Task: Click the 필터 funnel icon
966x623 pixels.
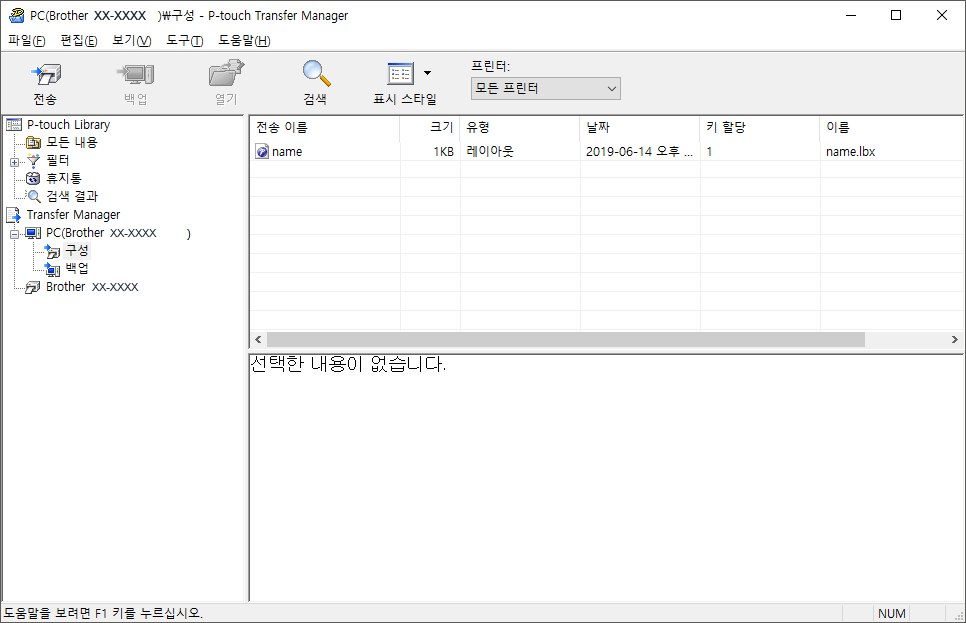Action: [x=33, y=161]
